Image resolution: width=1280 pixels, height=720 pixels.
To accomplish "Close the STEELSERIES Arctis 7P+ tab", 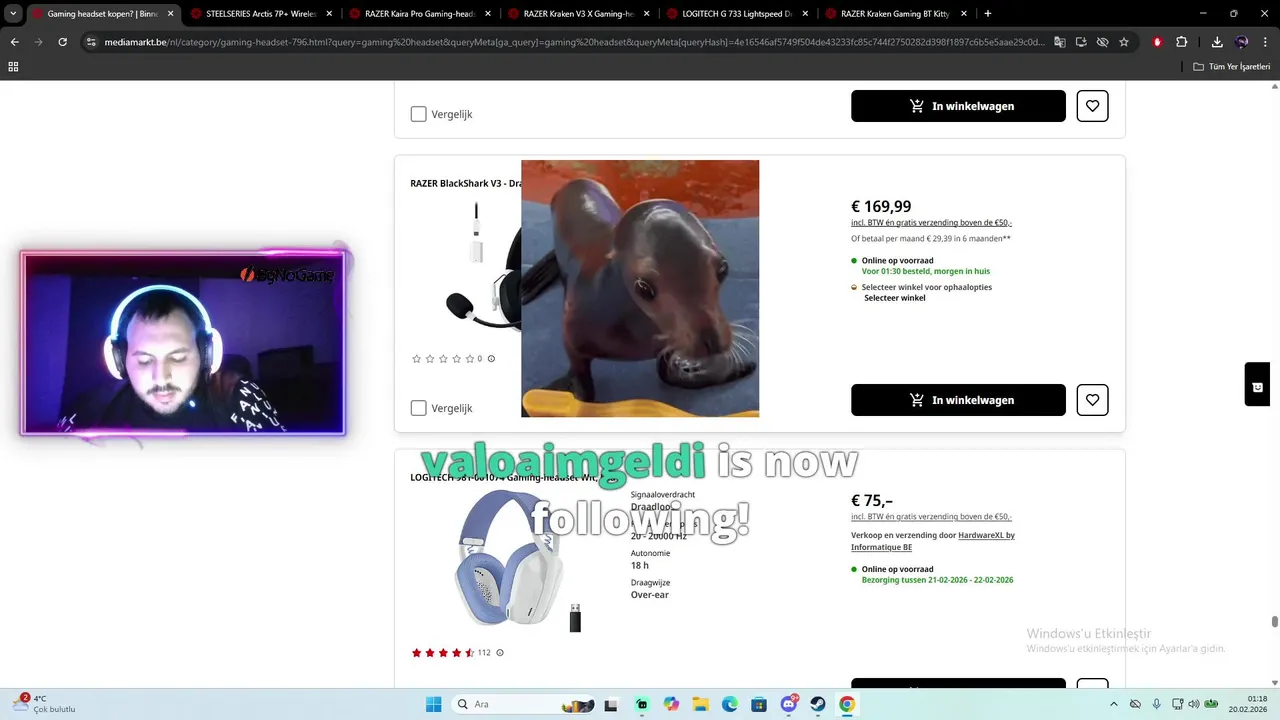I will click(329, 14).
